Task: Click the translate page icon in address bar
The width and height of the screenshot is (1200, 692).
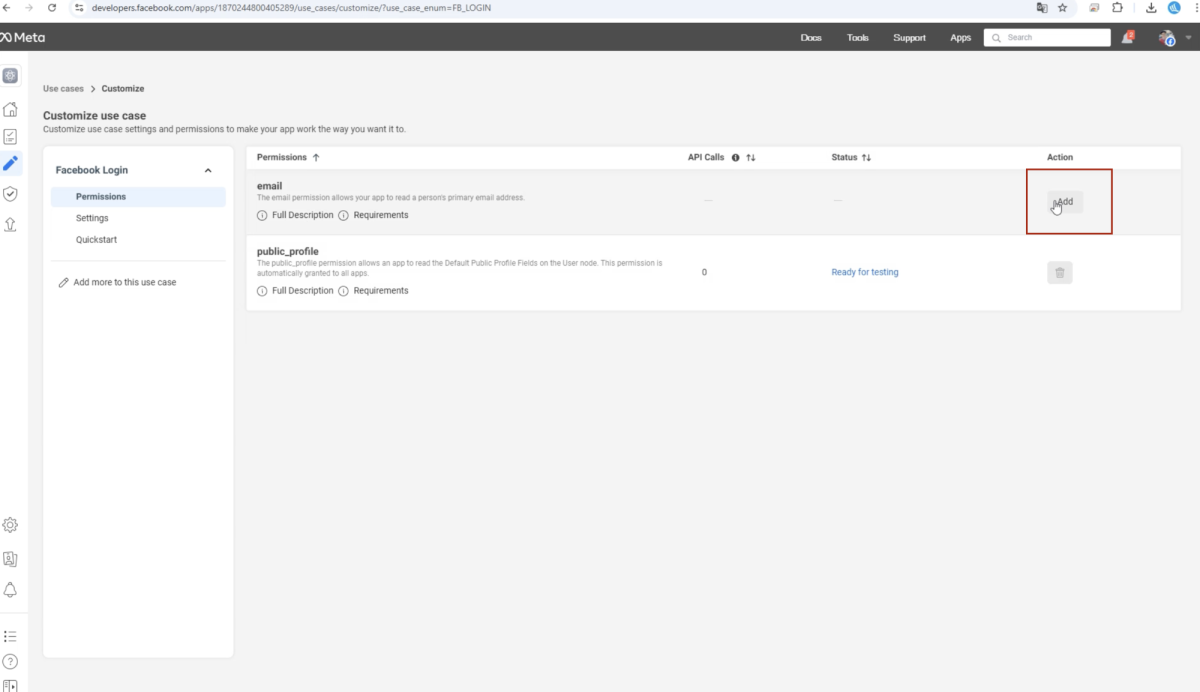Action: 1041,7
